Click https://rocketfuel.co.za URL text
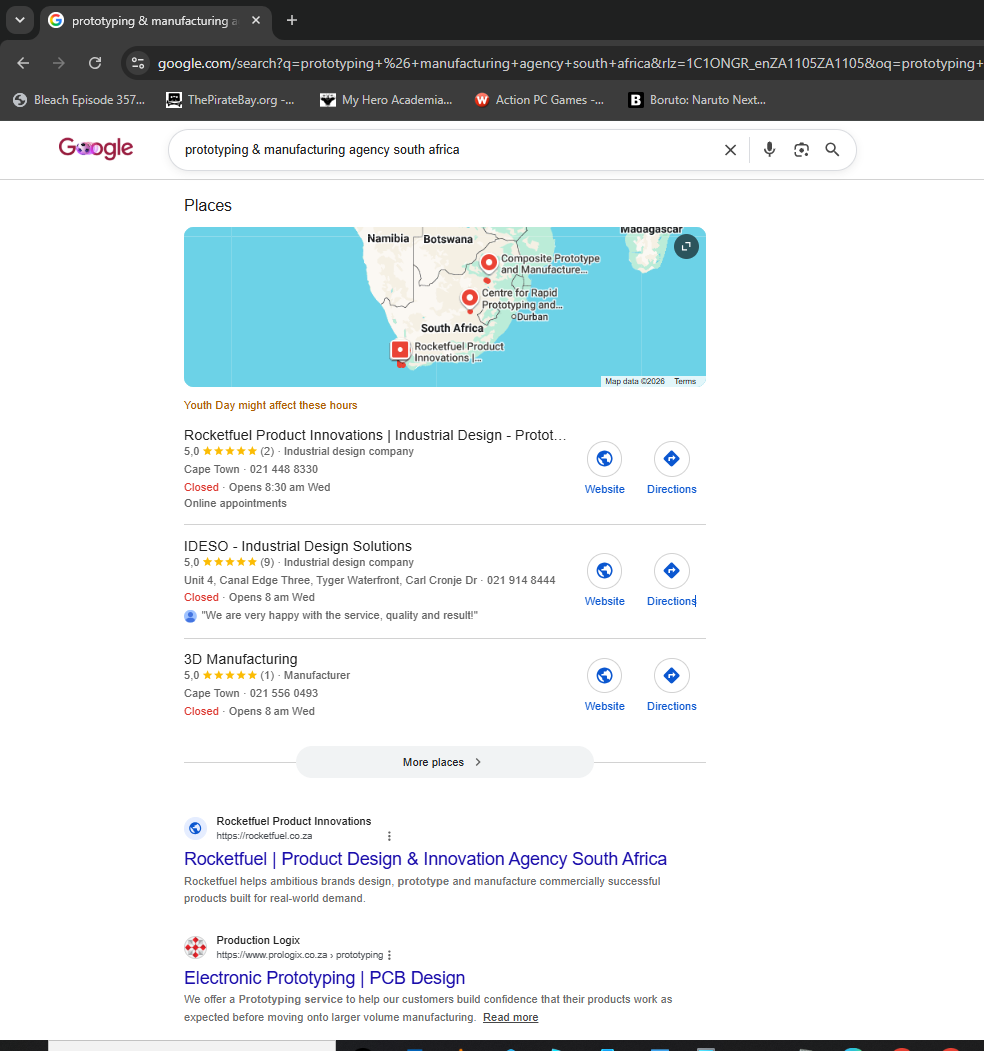The image size is (984, 1051). [x=264, y=836]
